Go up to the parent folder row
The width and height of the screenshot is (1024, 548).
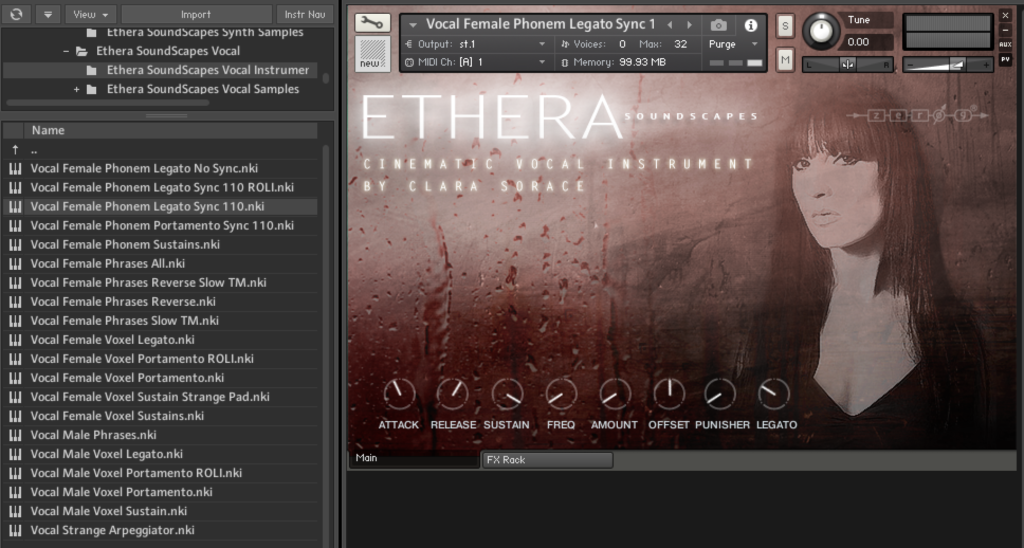pos(160,150)
